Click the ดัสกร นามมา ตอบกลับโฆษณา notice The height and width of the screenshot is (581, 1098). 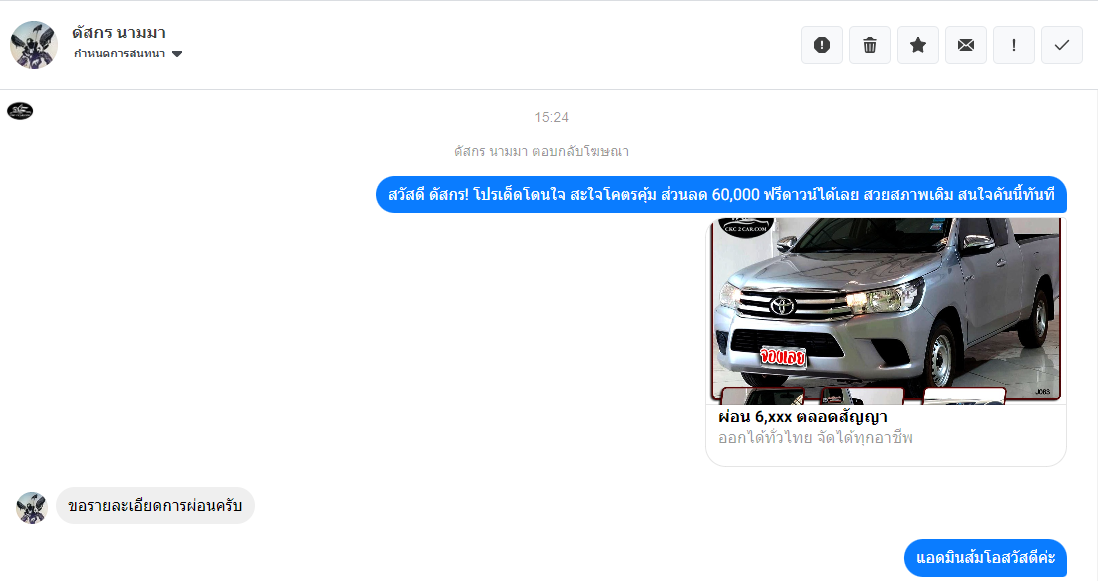click(541, 151)
